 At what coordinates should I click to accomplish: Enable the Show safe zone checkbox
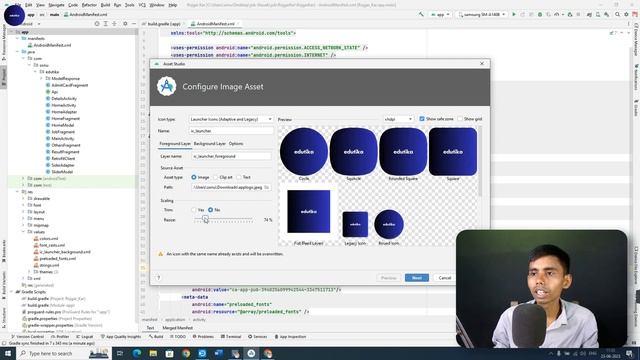pyautogui.click(x=422, y=119)
